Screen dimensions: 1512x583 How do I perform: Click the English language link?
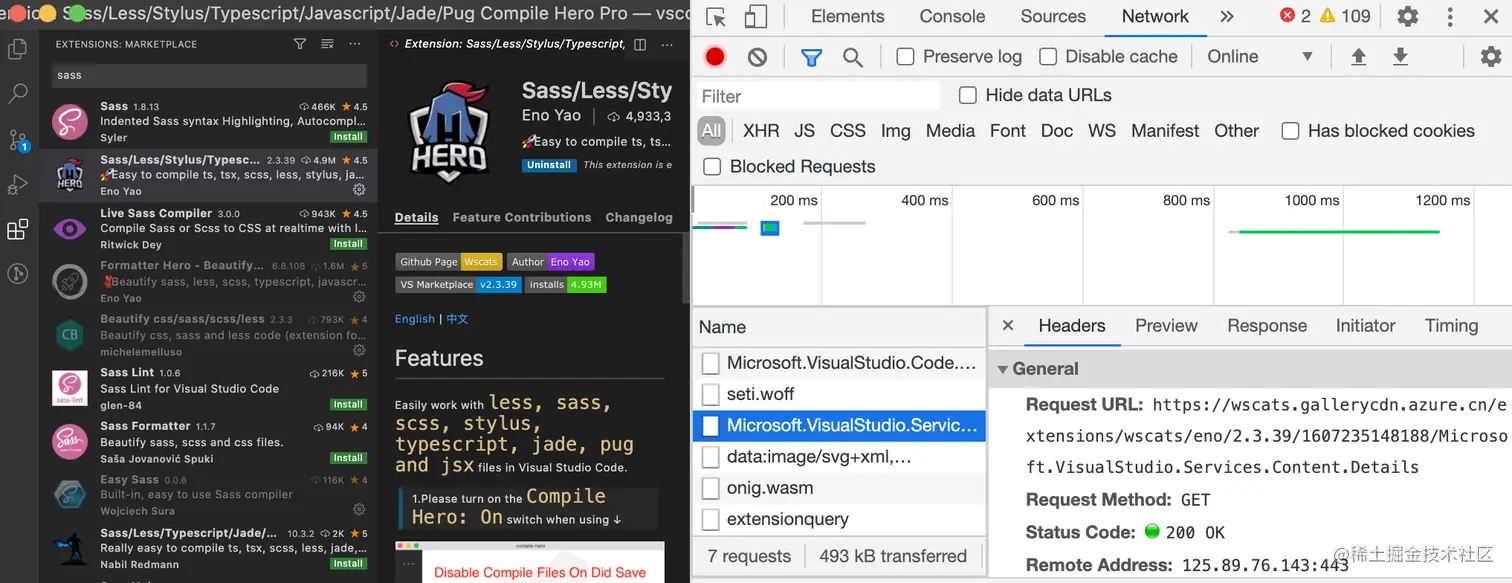415,319
